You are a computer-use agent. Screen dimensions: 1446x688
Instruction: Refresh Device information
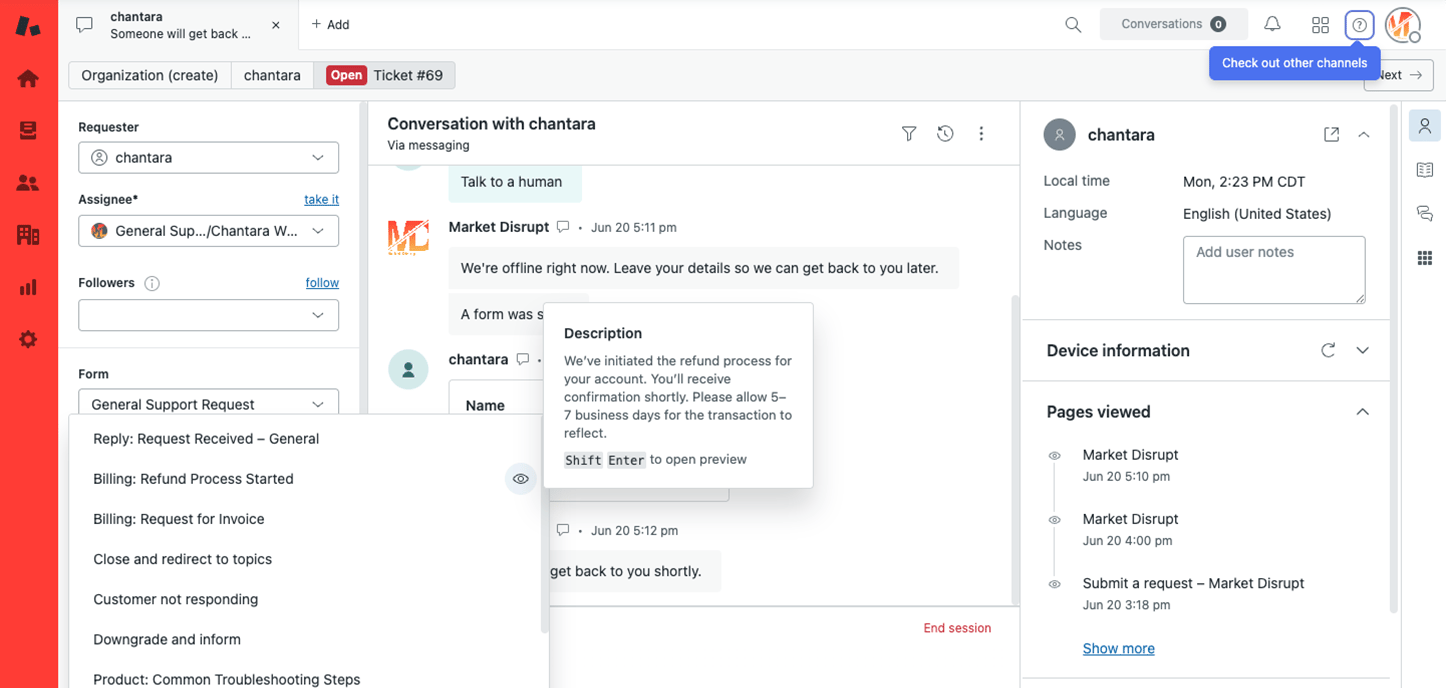click(x=1328, y=350)
